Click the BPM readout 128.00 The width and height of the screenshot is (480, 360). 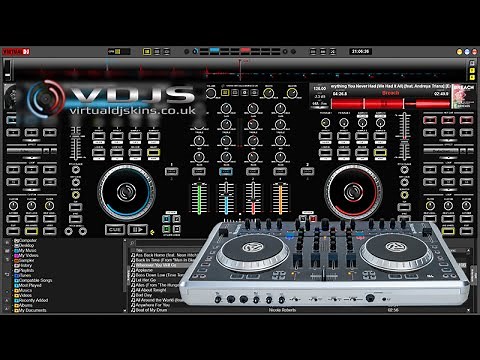(x=319, y=89)
